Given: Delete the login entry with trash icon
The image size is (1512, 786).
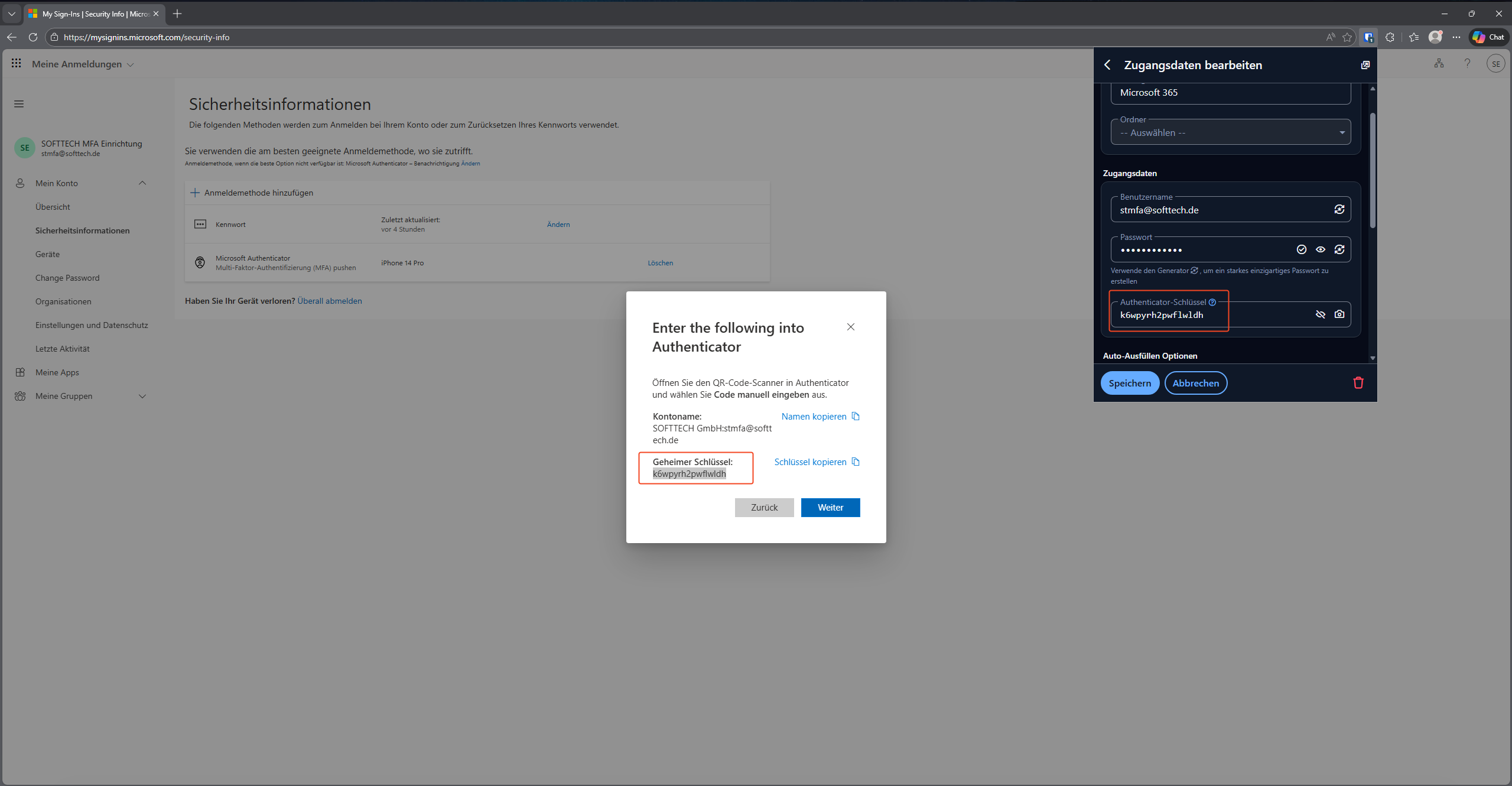Looking at the screenshot, I should [x=1358, y=383].
